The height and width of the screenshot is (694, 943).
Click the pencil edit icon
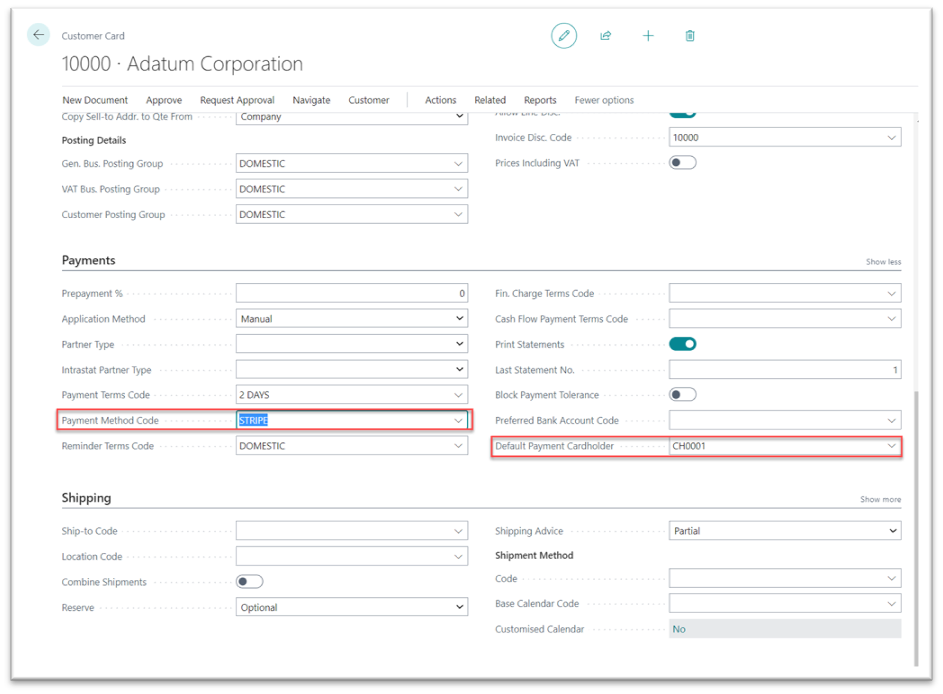click(x=564, y=36)
